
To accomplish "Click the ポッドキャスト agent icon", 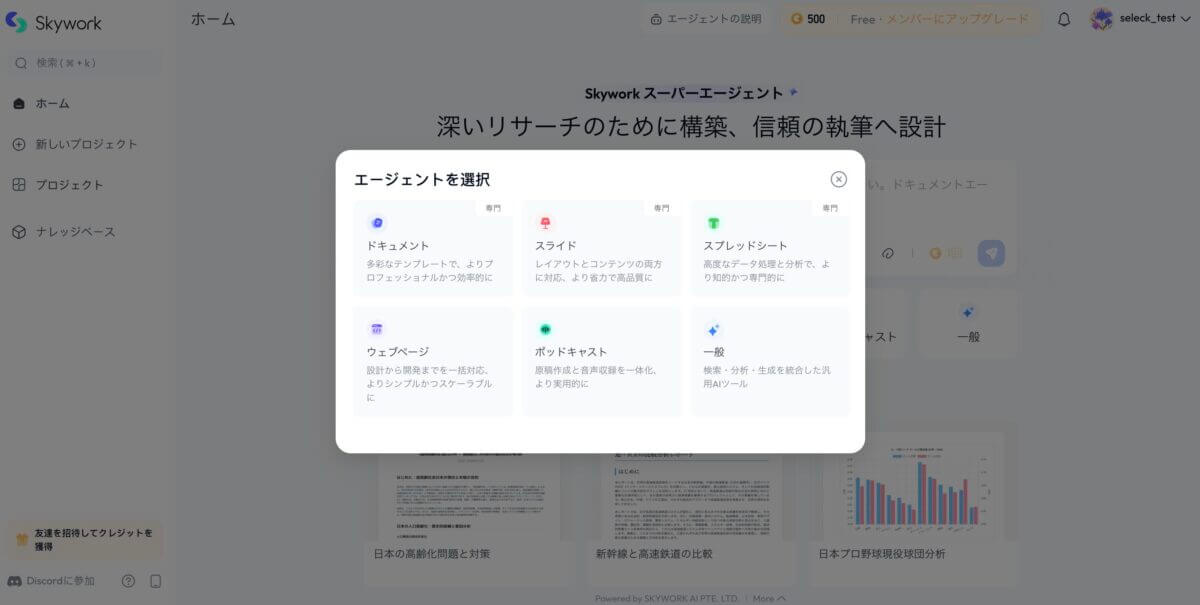I will tap(545, 329).
